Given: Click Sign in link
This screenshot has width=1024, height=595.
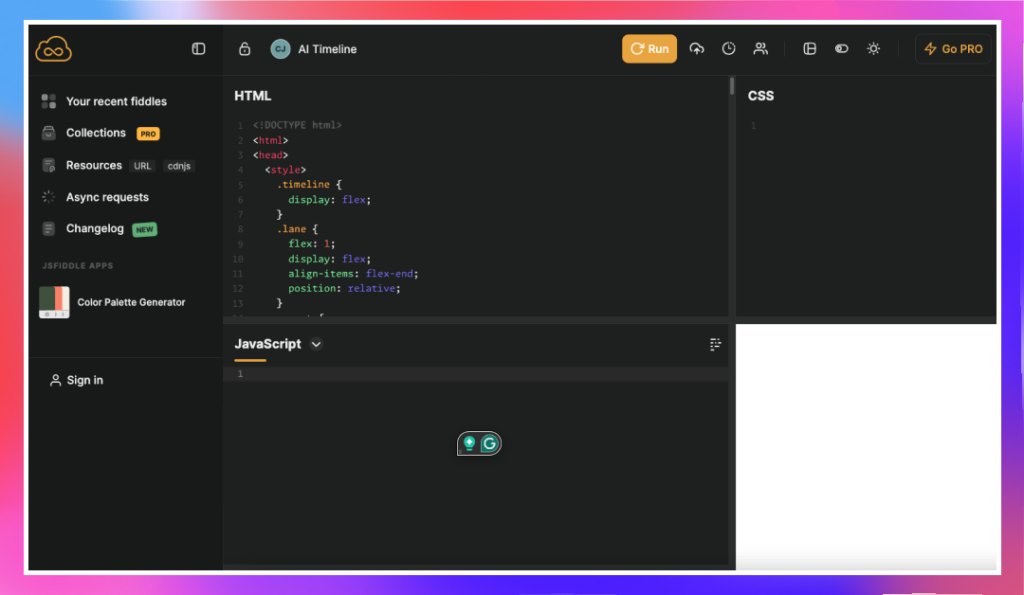Looking at the screenshot, I should click(84, 380).
